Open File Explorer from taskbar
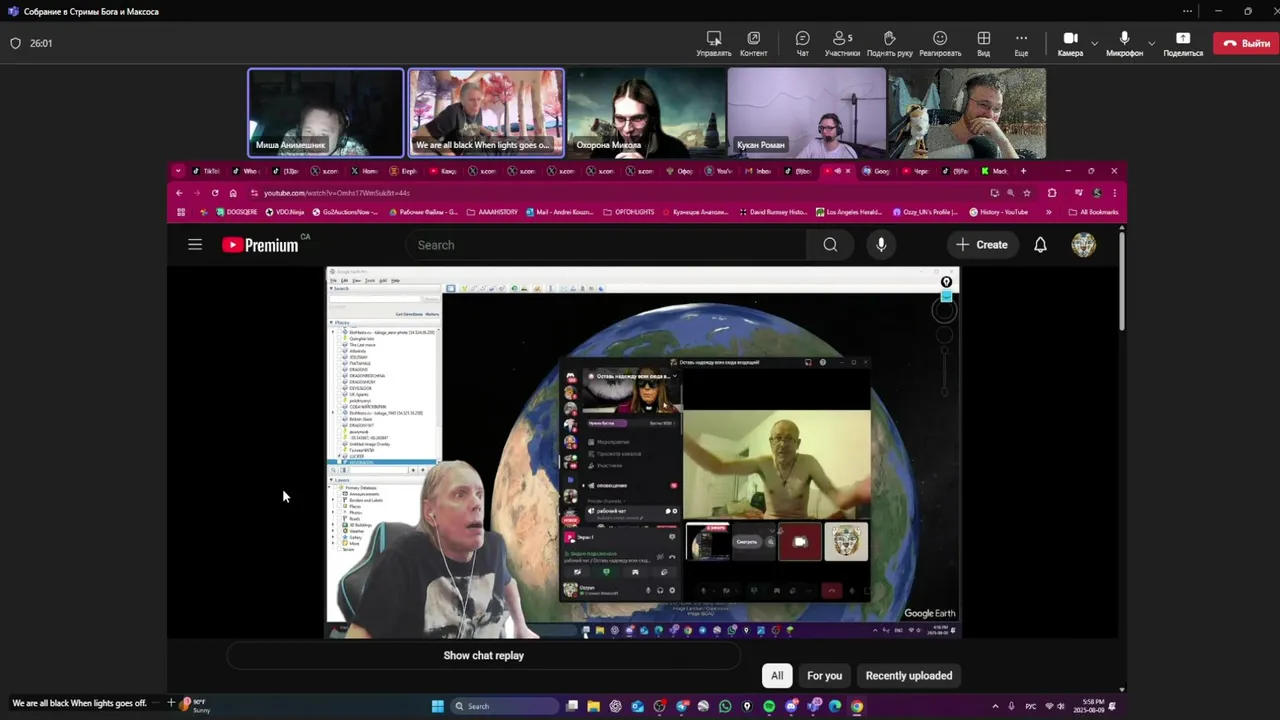Viewport: 1280px width, 720px height. 593,706
